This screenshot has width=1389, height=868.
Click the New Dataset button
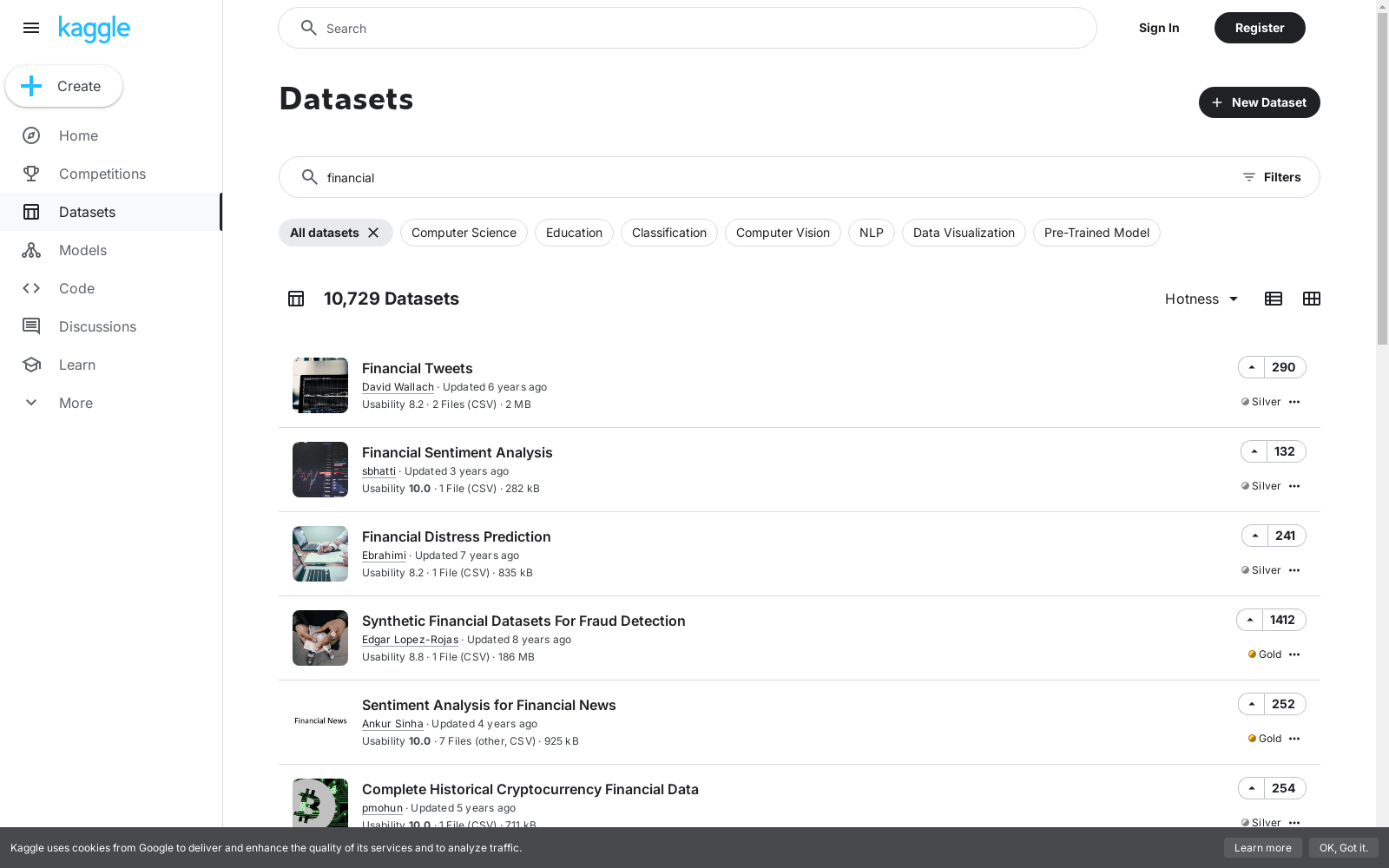click(x=1259, y=102)
